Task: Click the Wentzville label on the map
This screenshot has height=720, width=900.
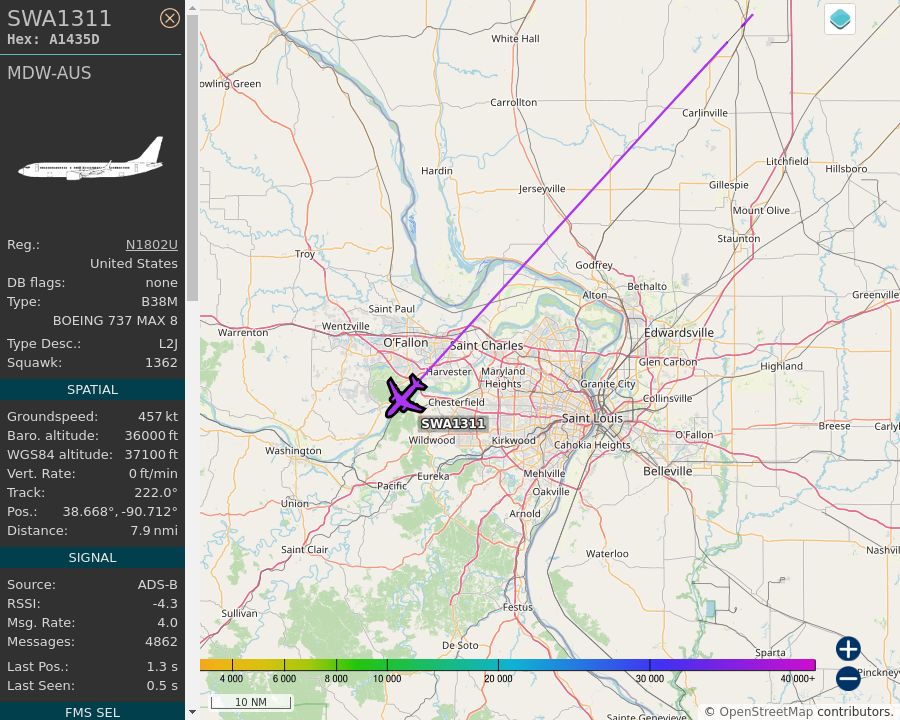Action: (346, 326)
